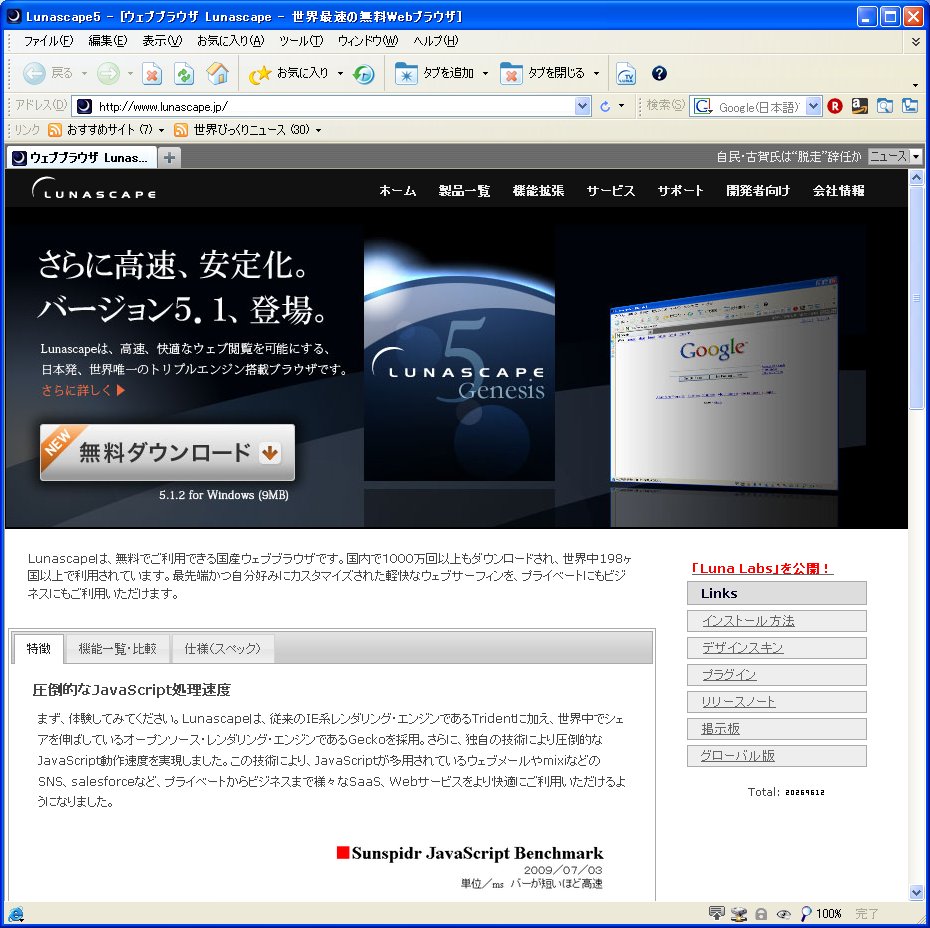Expand the おすすめサイト (7) dropdown arrow
The height and width of the screenshot is (928, 930).
[161, 130]
